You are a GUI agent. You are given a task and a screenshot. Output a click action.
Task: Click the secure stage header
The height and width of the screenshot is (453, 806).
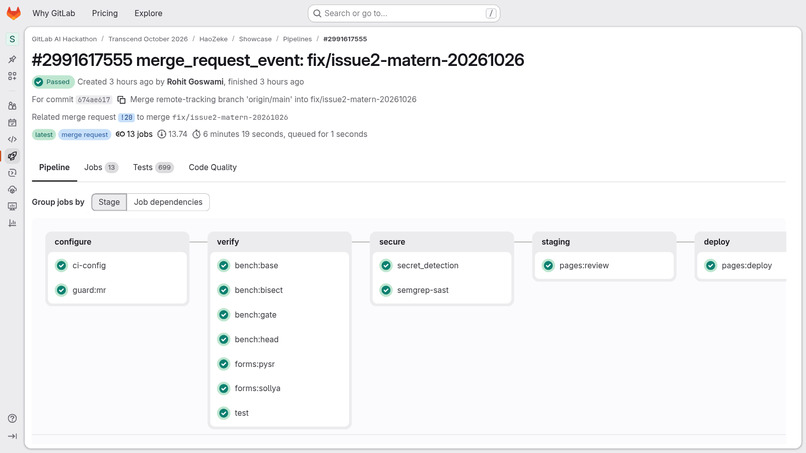392,242
